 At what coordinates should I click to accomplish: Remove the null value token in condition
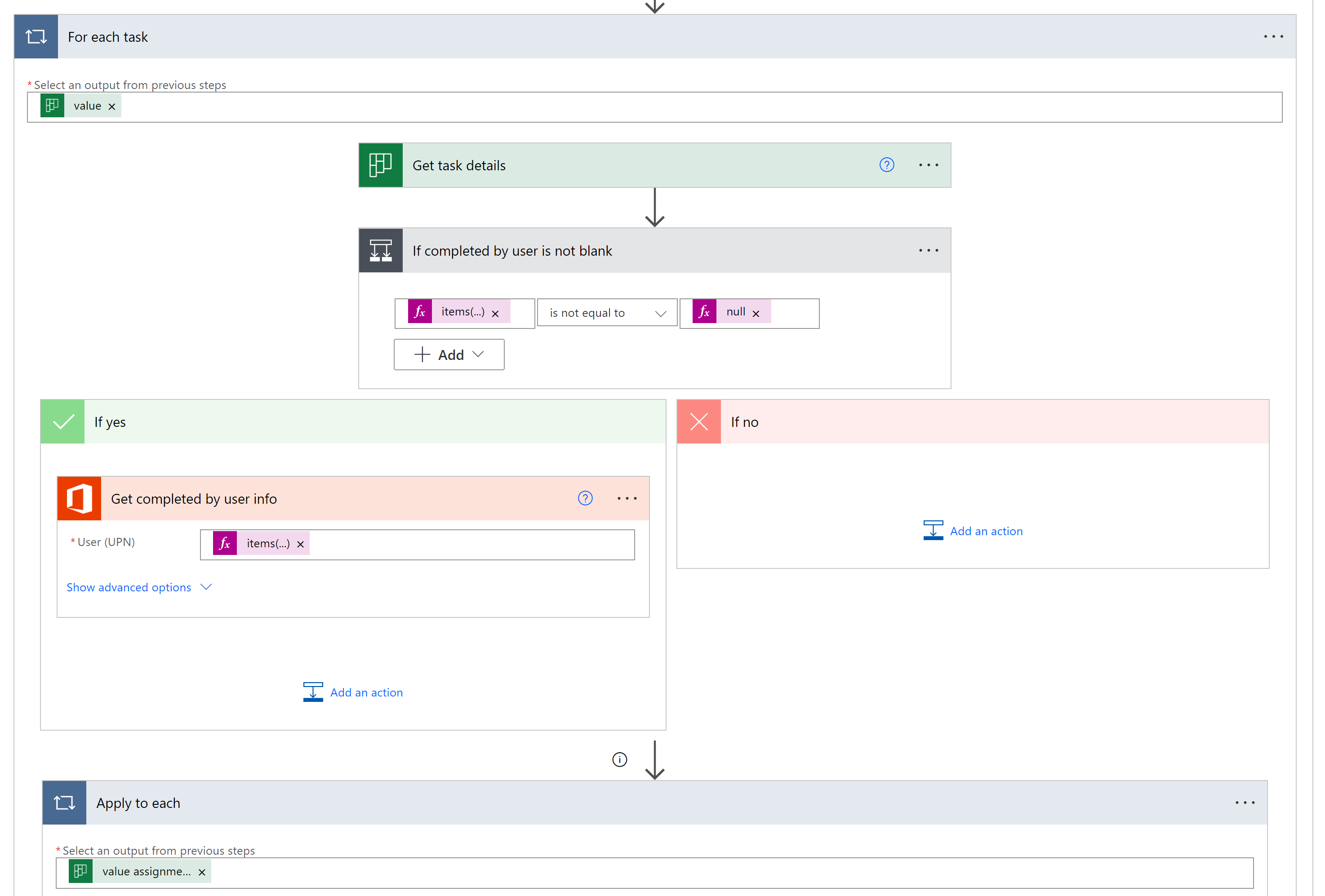pos(757,312)
